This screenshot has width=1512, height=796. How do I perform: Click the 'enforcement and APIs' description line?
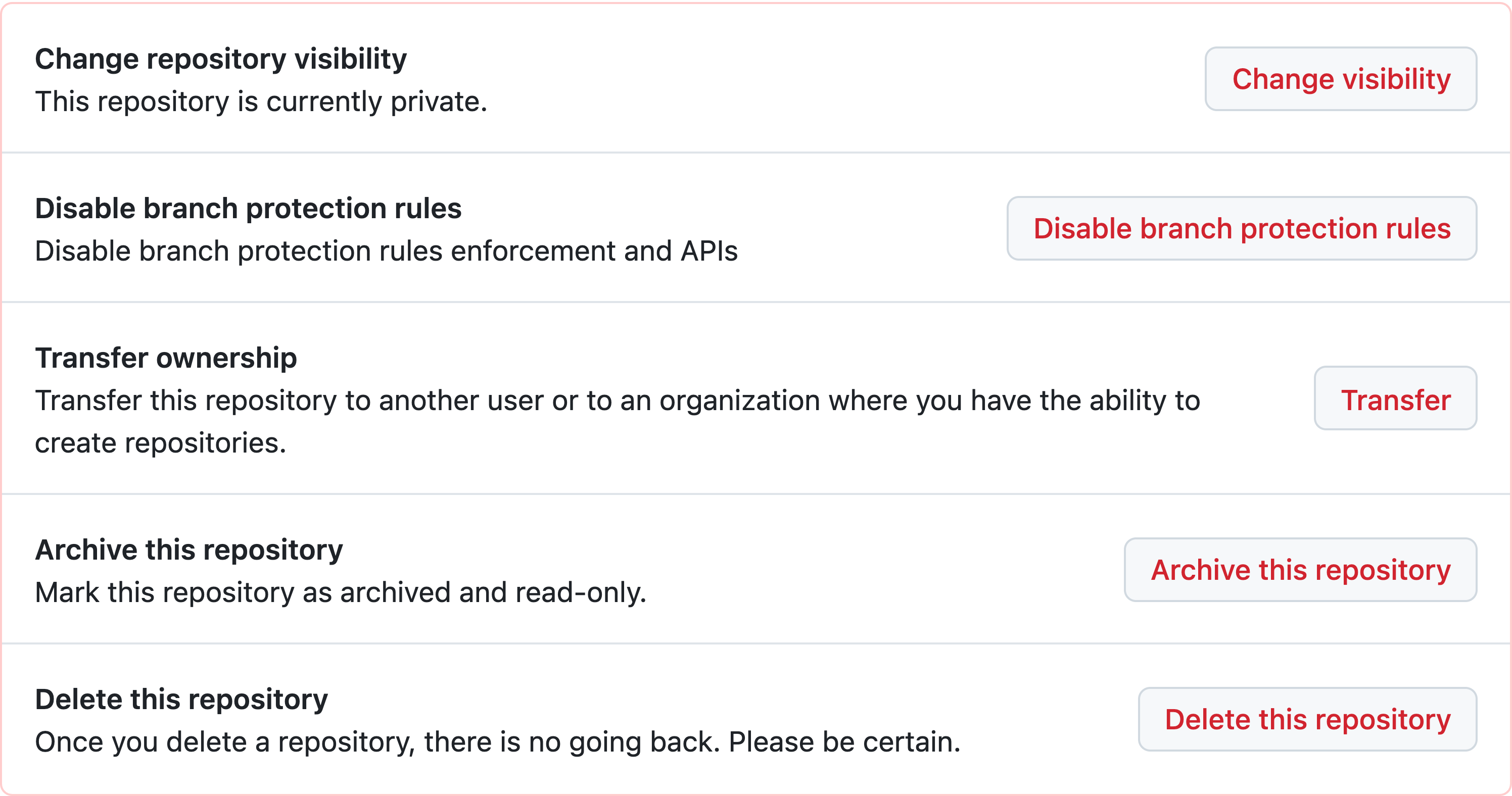click(386, 251)
